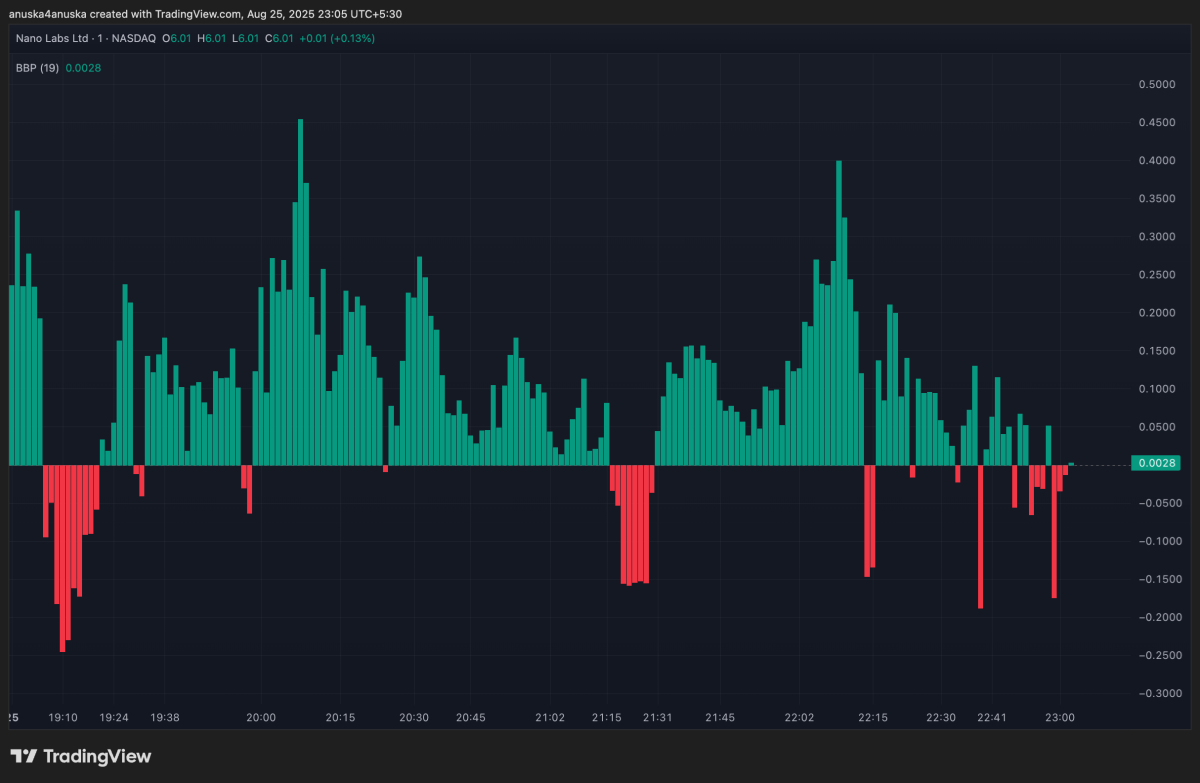Click the dashed line at current BBP value

coord(1100,463)
